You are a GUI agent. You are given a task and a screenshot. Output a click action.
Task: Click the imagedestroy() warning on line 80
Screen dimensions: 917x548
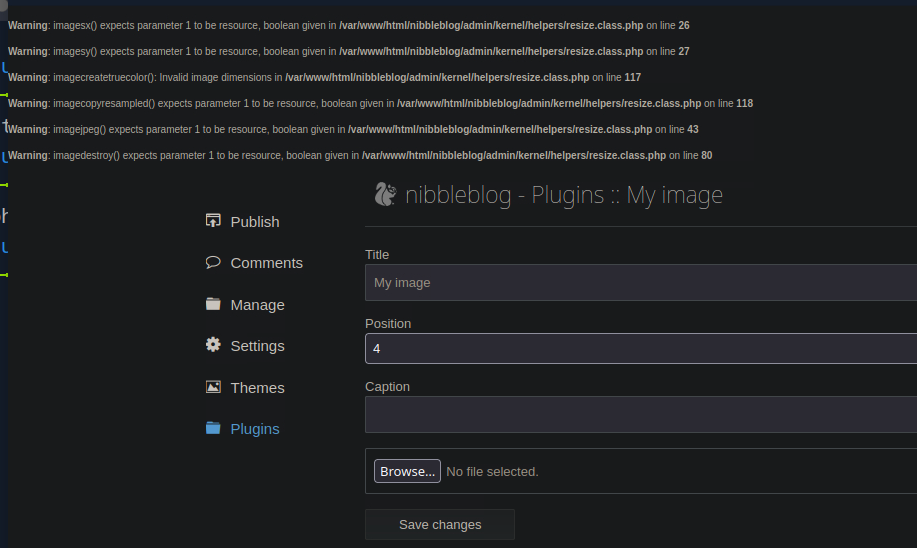[x=360, y=156]
